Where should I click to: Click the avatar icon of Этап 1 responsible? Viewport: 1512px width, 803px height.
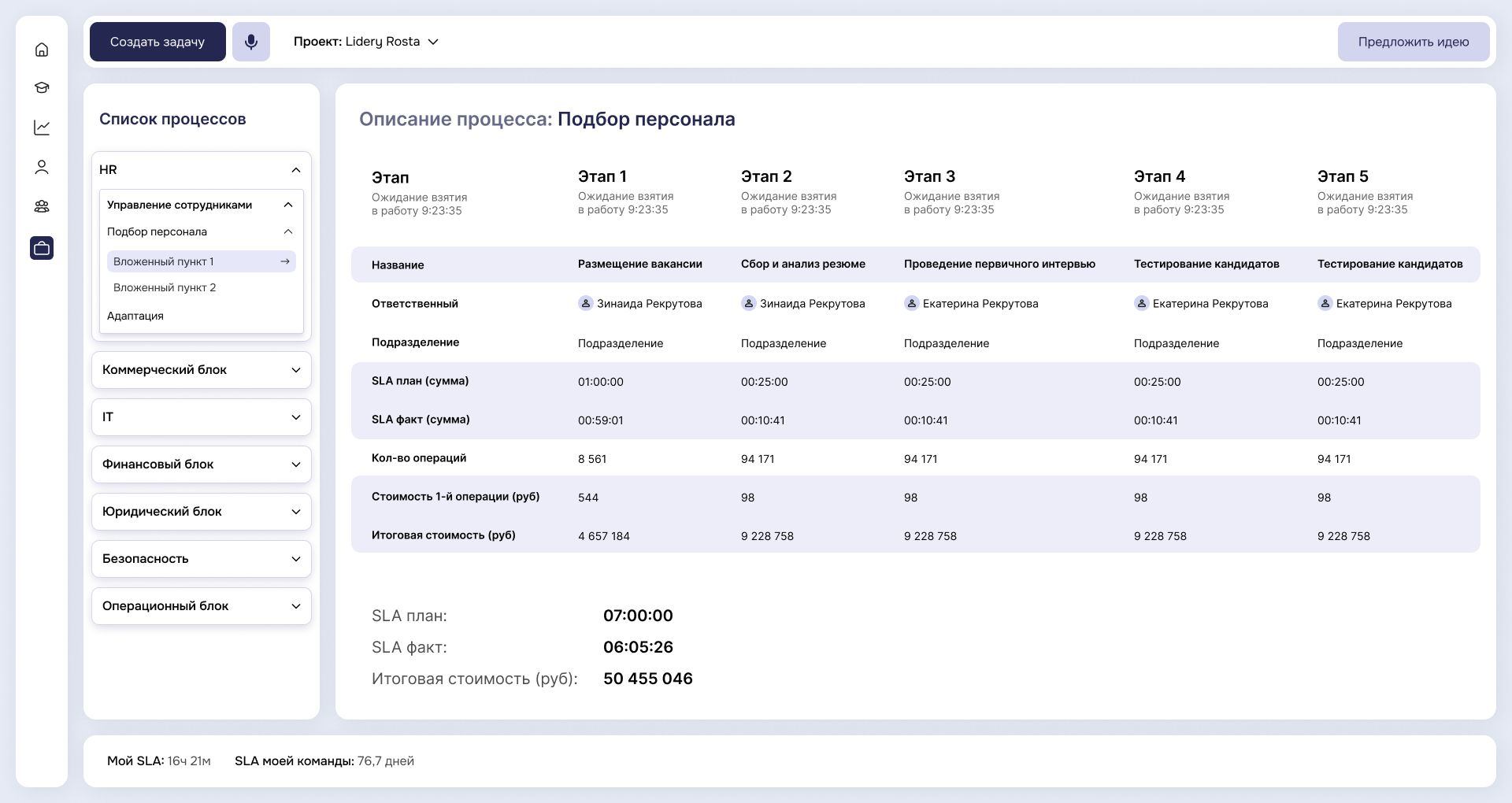[x=585, y=303]
